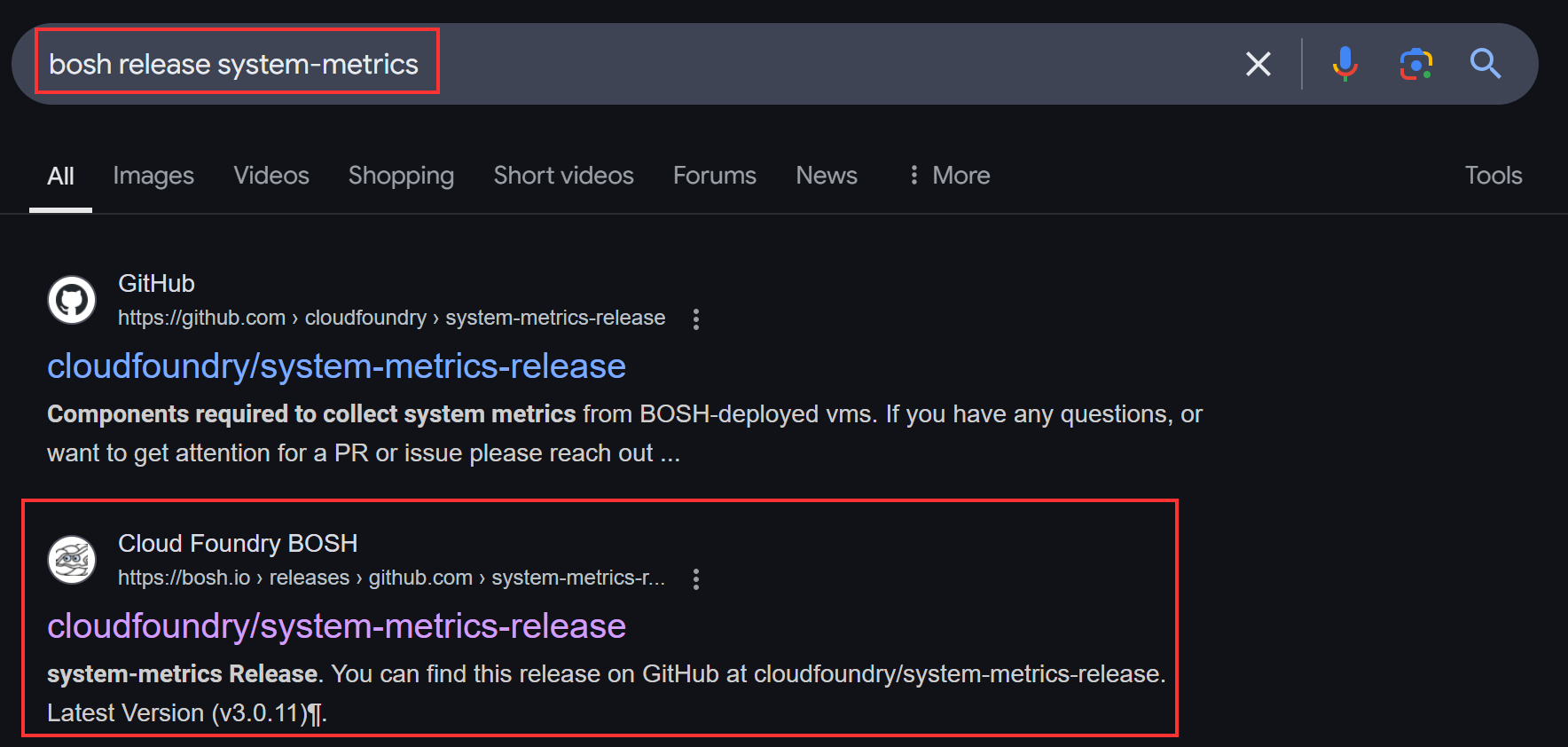Viewport: 1568px width, 747px height.
Task: Start voice search with microphone icon
Action: pyautogui.click(x=1345, y=64)
